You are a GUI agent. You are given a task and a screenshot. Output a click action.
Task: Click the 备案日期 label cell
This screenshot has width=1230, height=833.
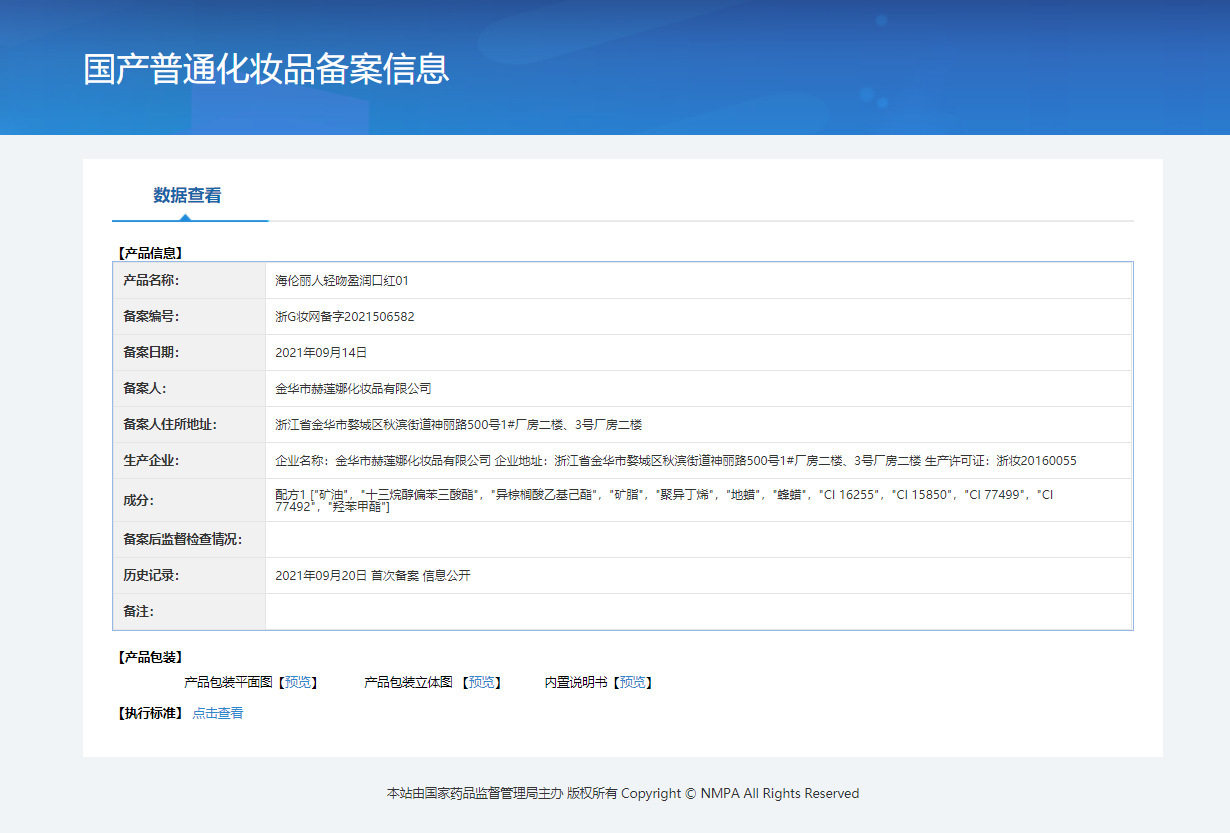click(x=189, y=353)
